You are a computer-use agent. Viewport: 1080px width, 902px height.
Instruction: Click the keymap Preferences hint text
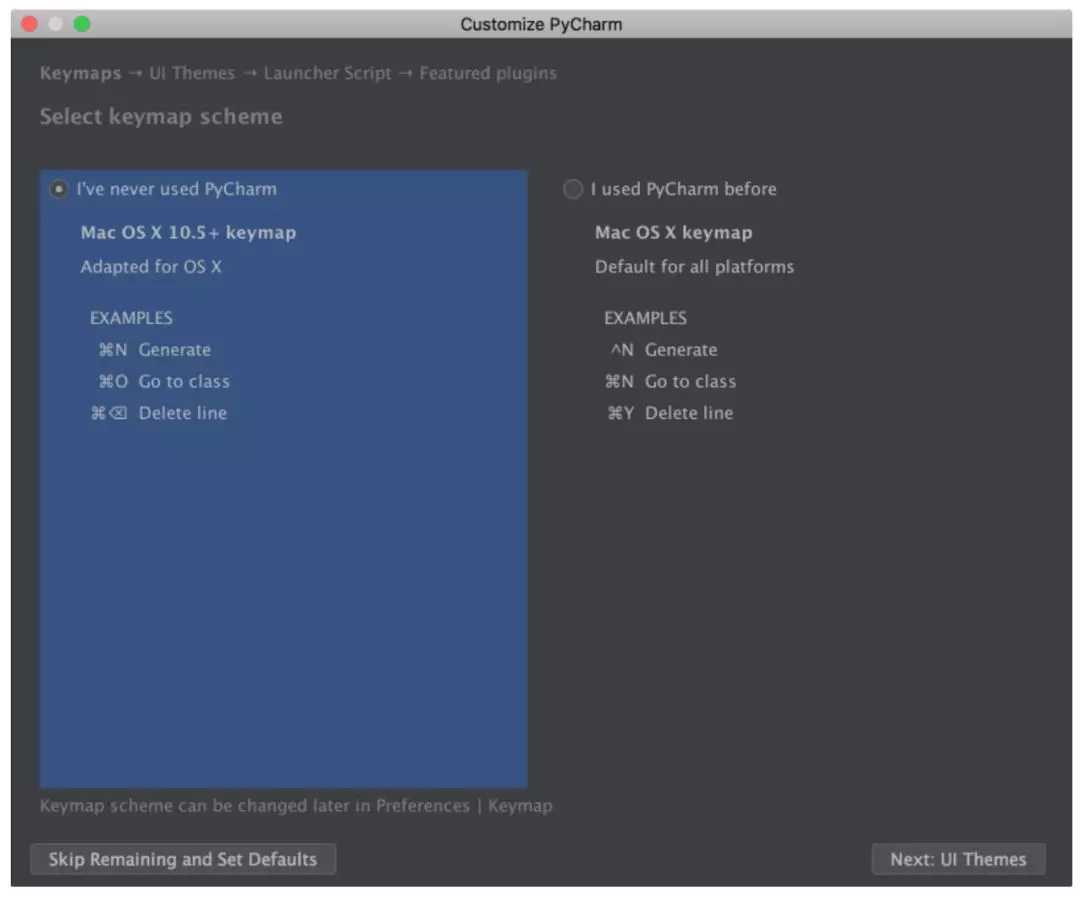296,806
